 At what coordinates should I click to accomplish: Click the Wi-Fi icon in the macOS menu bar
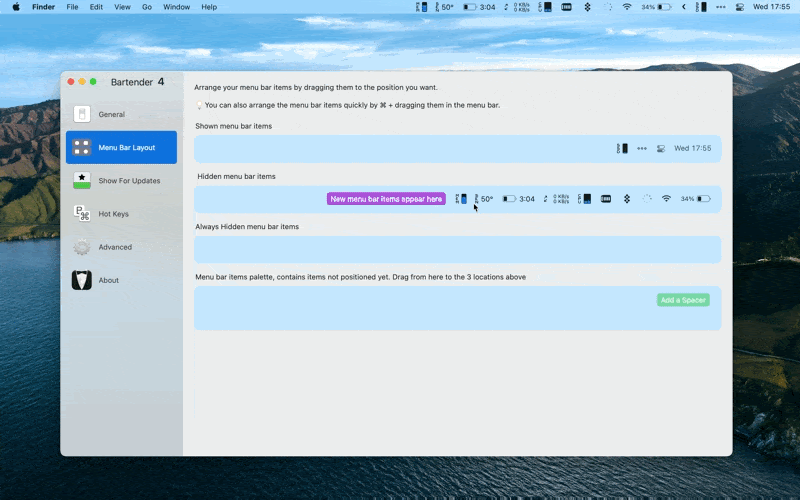[627, 7]
